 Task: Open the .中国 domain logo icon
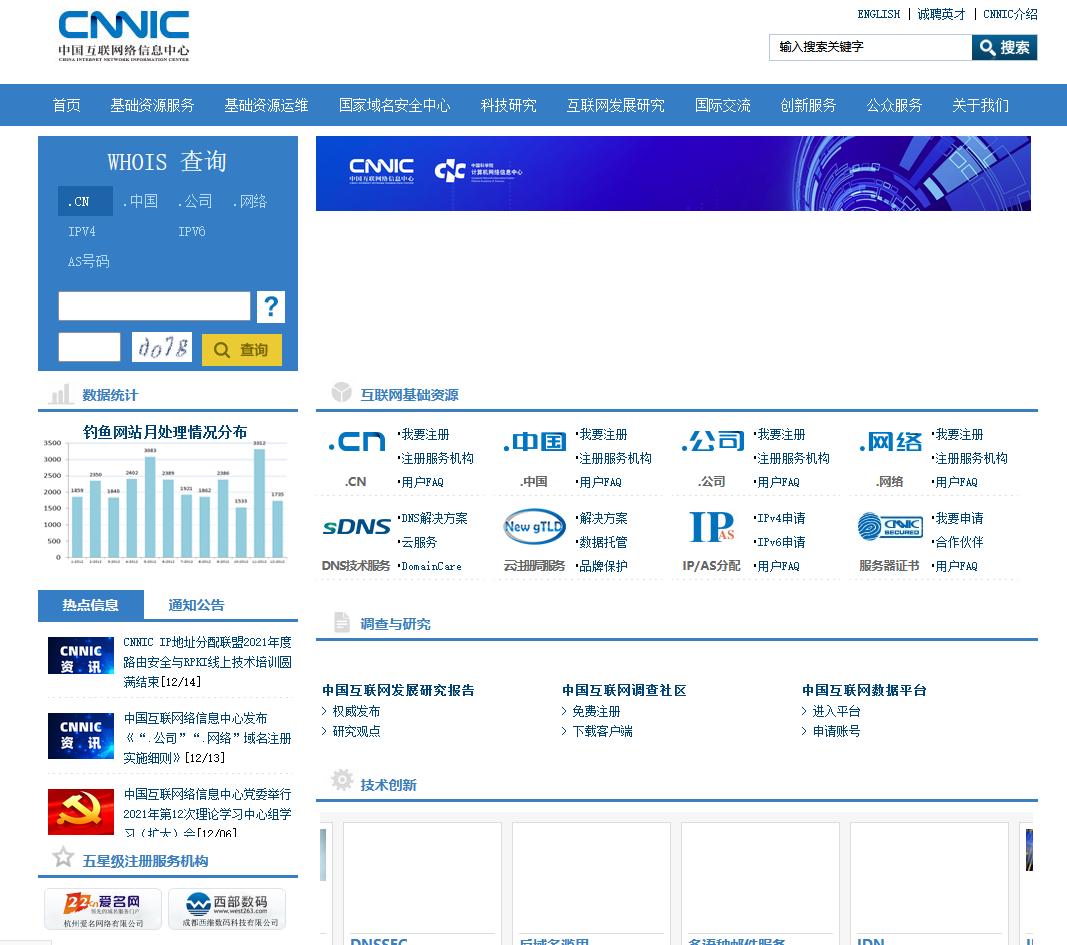click(535, 442)
